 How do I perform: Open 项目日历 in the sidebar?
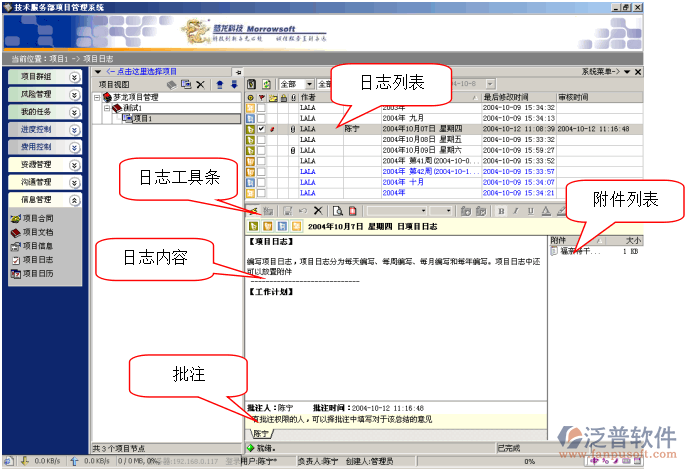click(32, 274)
